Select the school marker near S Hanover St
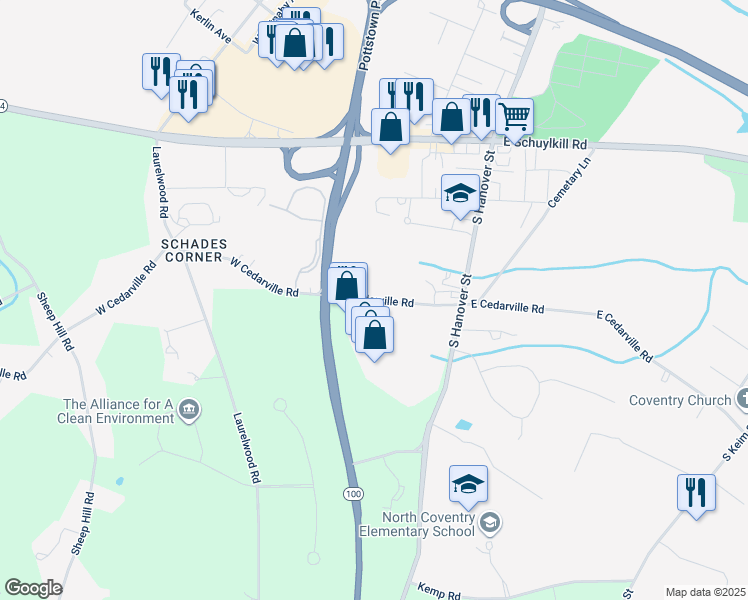Screen dimensions: 748x600 (x=460, y=193)
